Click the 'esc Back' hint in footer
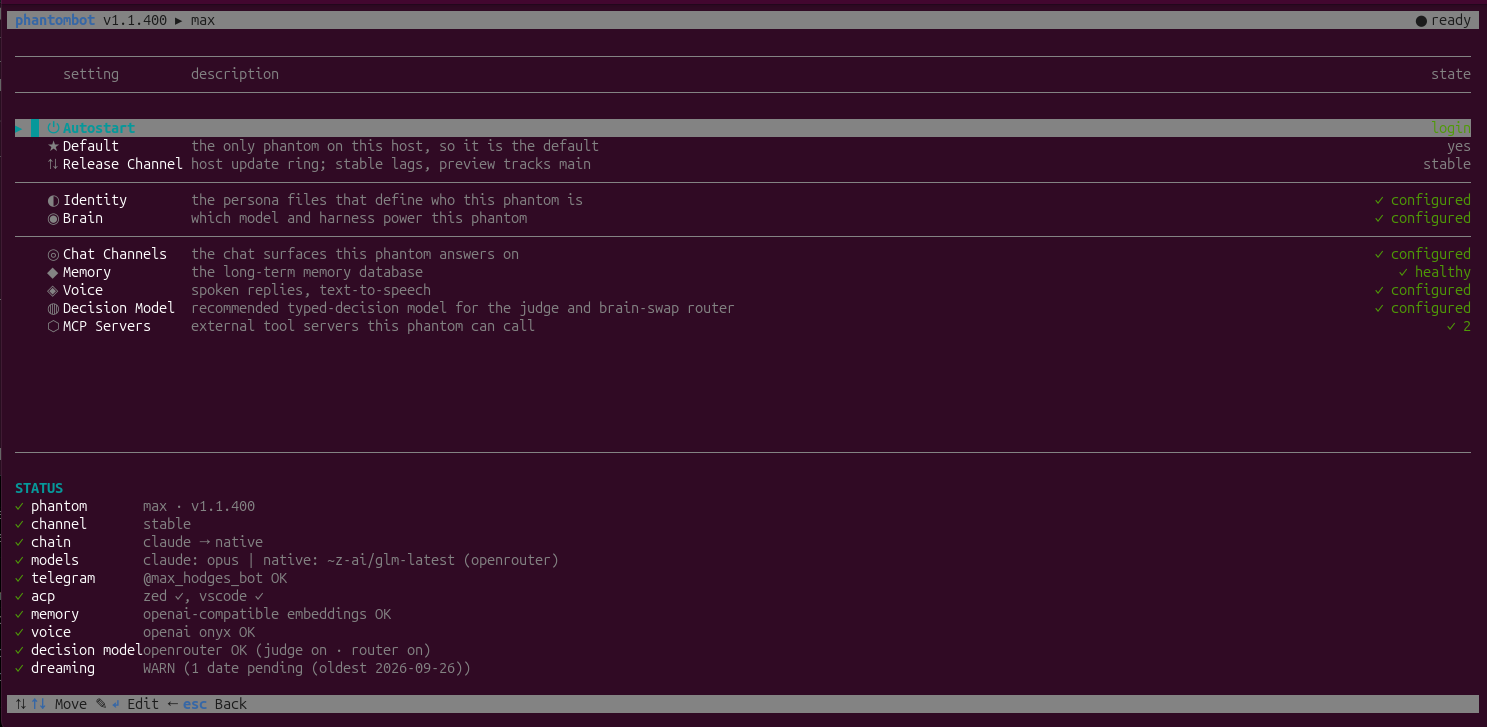This screenshot has width=1487, height=727. click(x=215, y=704)
